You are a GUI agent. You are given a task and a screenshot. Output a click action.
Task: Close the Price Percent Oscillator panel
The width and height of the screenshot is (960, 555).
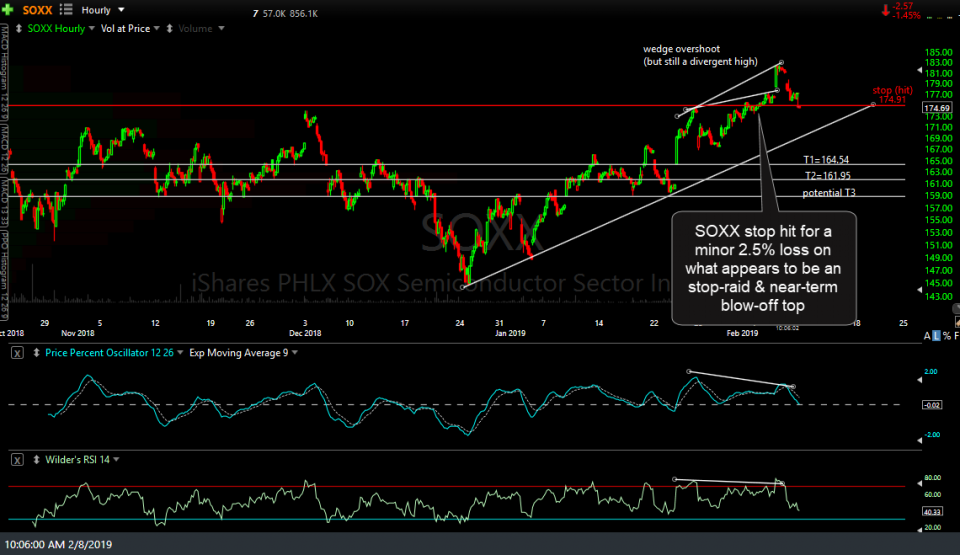pos(17,353)
